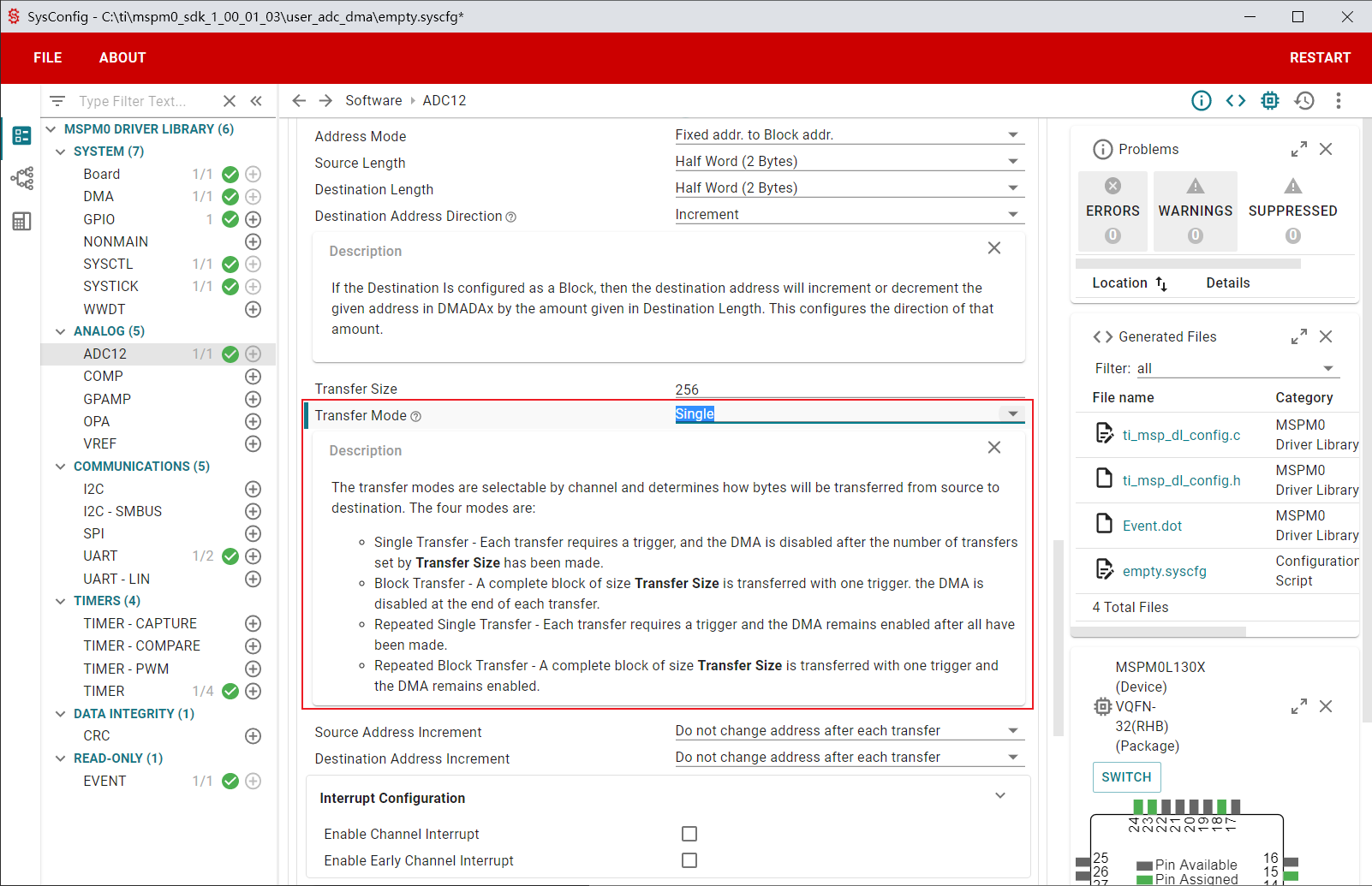Open the history icon in the toolbar

click(1304, 101)
